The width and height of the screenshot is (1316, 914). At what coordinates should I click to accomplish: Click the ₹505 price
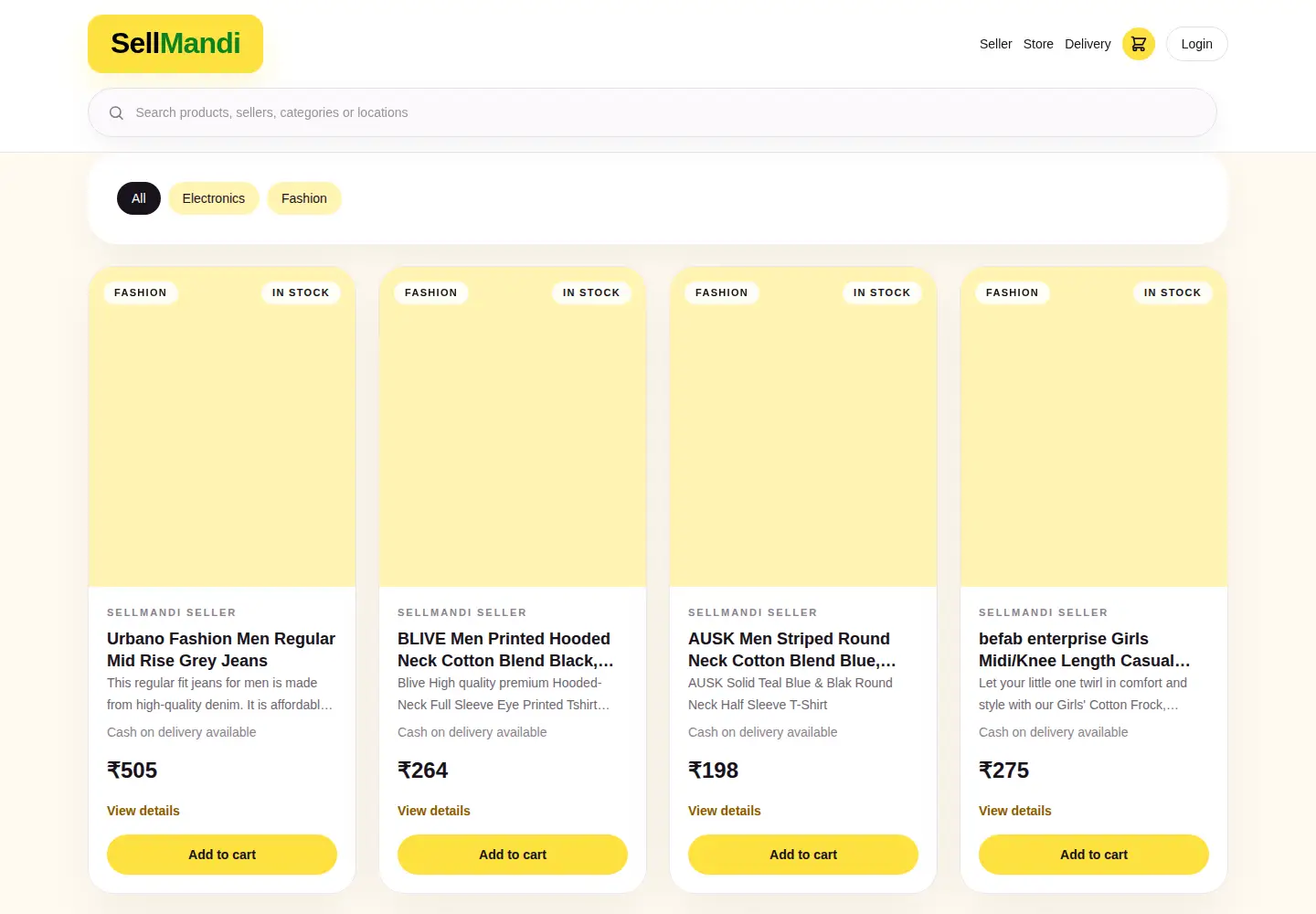pyautogui.click(x=133, y=771)
